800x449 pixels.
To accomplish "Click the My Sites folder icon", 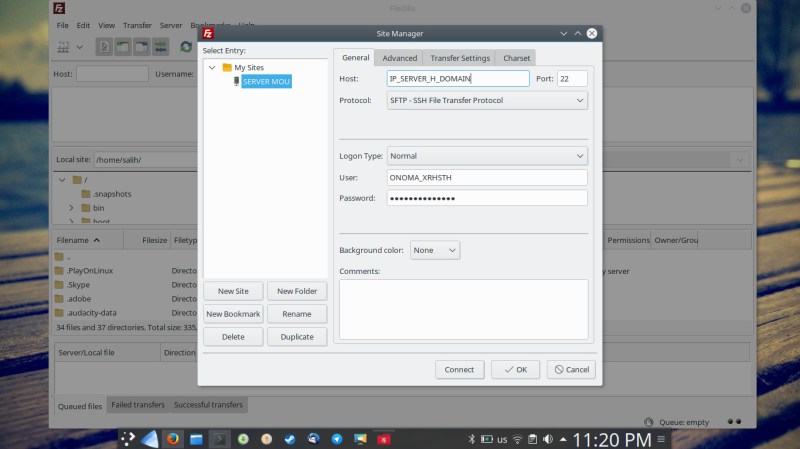I will point(227,67).
